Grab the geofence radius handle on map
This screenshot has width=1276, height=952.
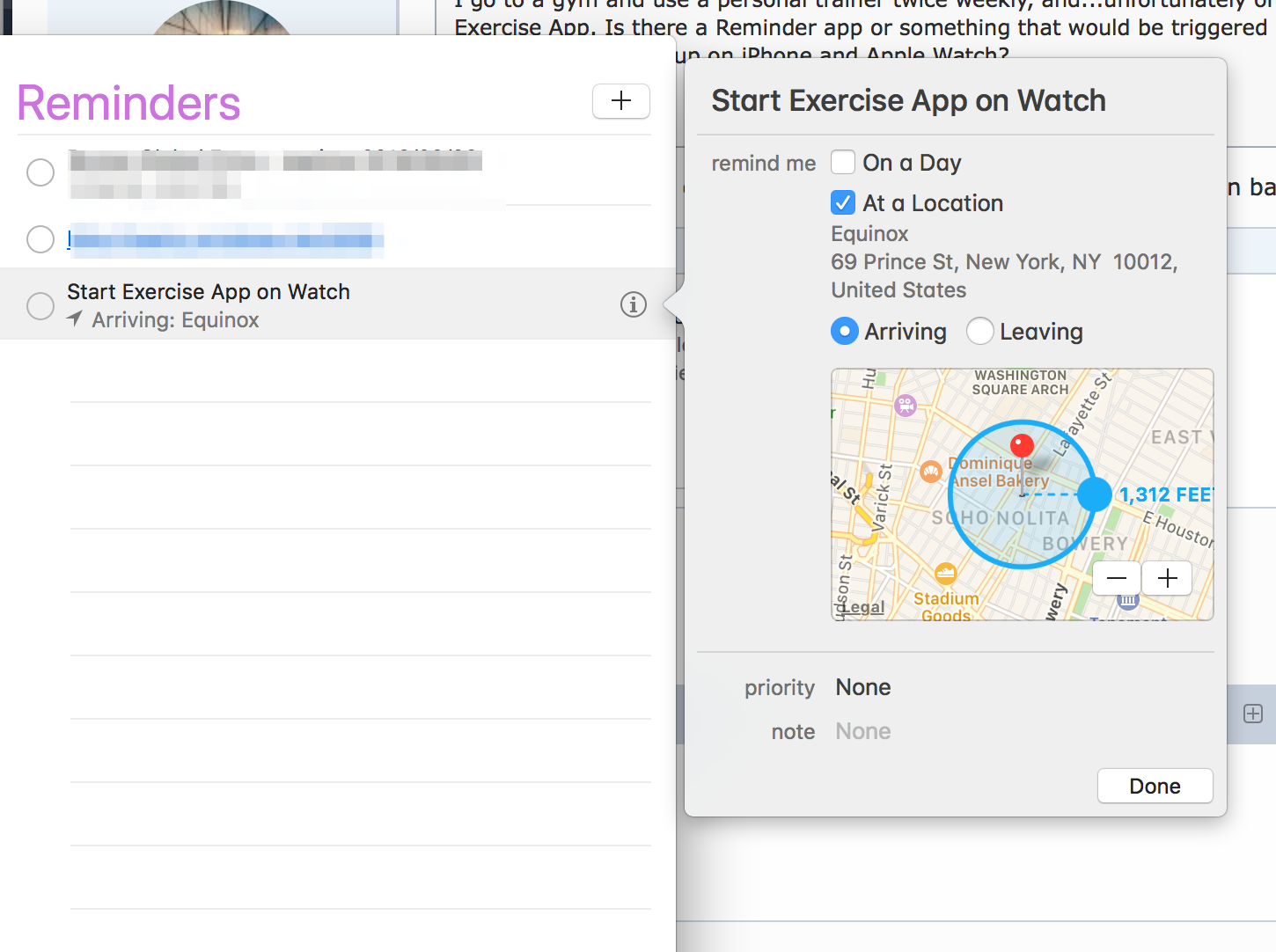(x=1095, y=494)
